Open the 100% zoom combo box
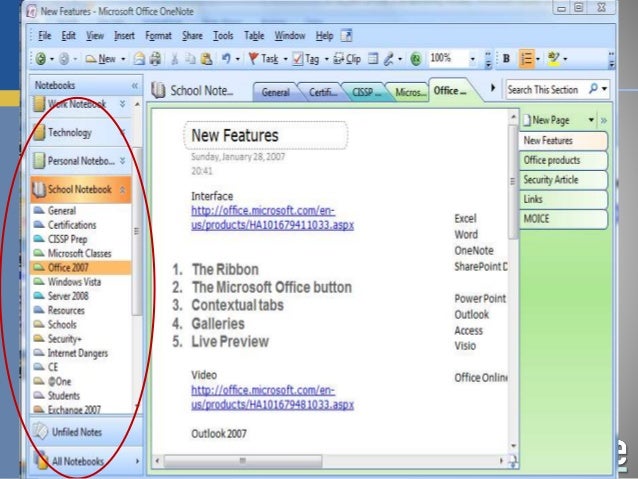 tap(452, 59)
